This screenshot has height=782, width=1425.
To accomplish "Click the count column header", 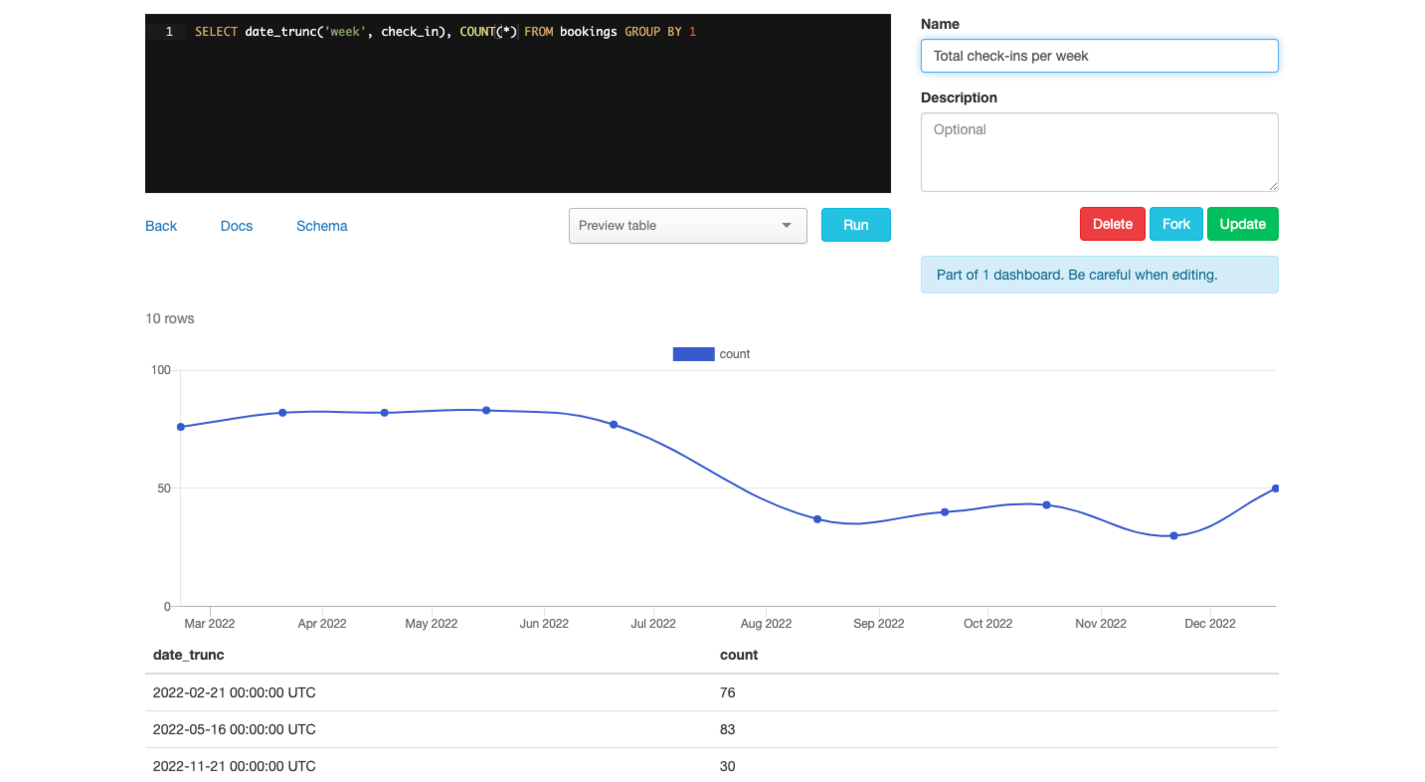I will click(739, 655).
